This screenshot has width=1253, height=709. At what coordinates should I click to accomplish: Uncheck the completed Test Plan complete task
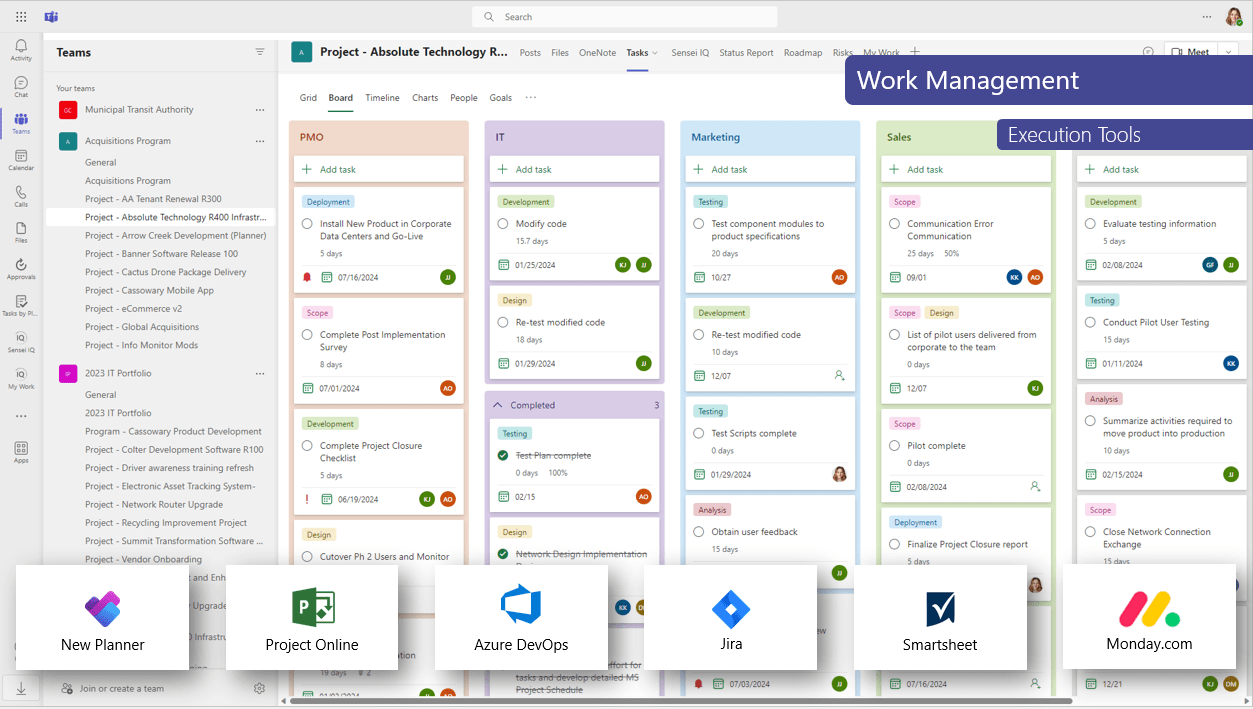pyautogui.click(x=503, y=455)
